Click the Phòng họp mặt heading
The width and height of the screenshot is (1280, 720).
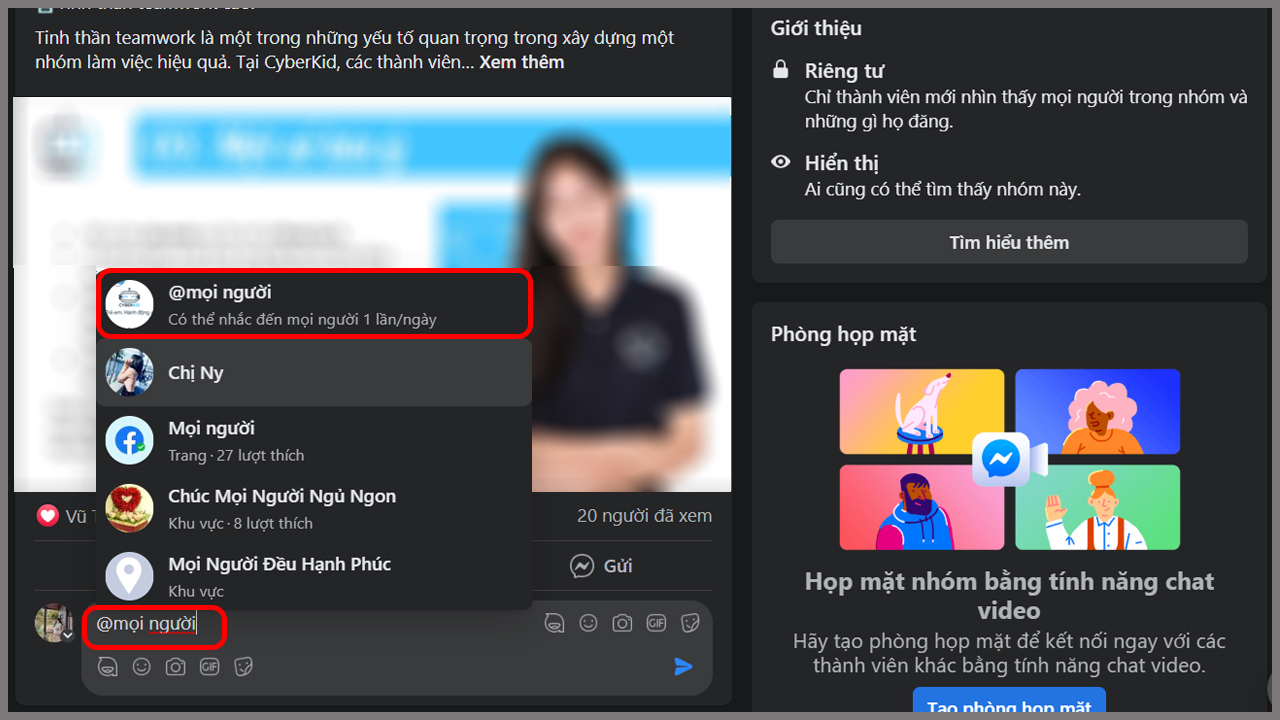coord(844,334)
